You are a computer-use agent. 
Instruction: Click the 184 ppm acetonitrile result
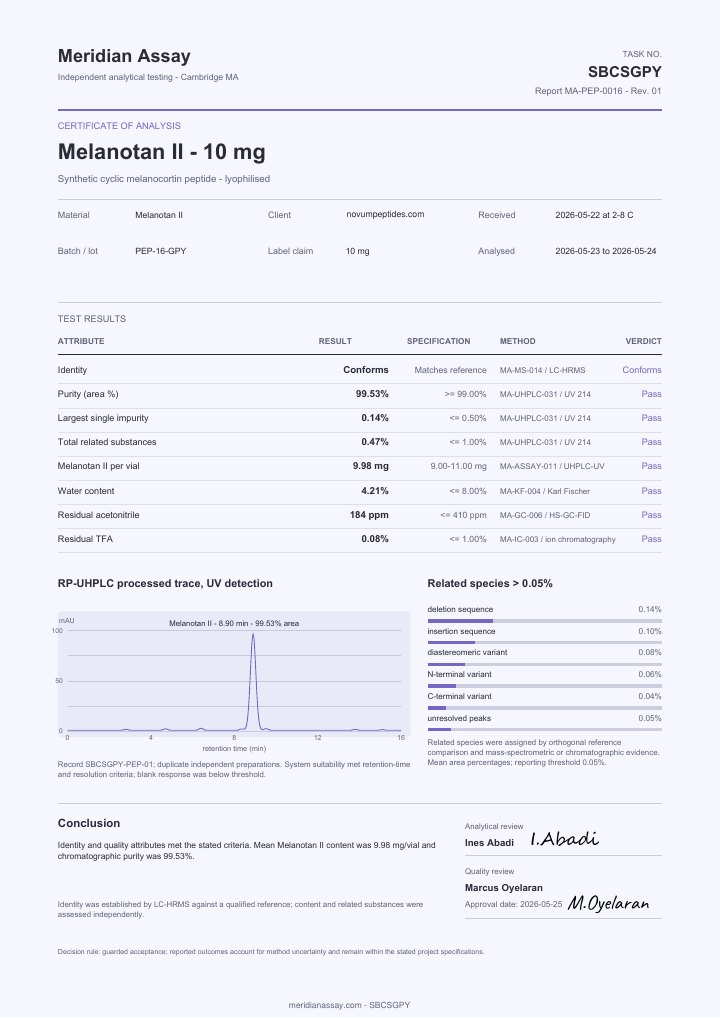(369, 515)
